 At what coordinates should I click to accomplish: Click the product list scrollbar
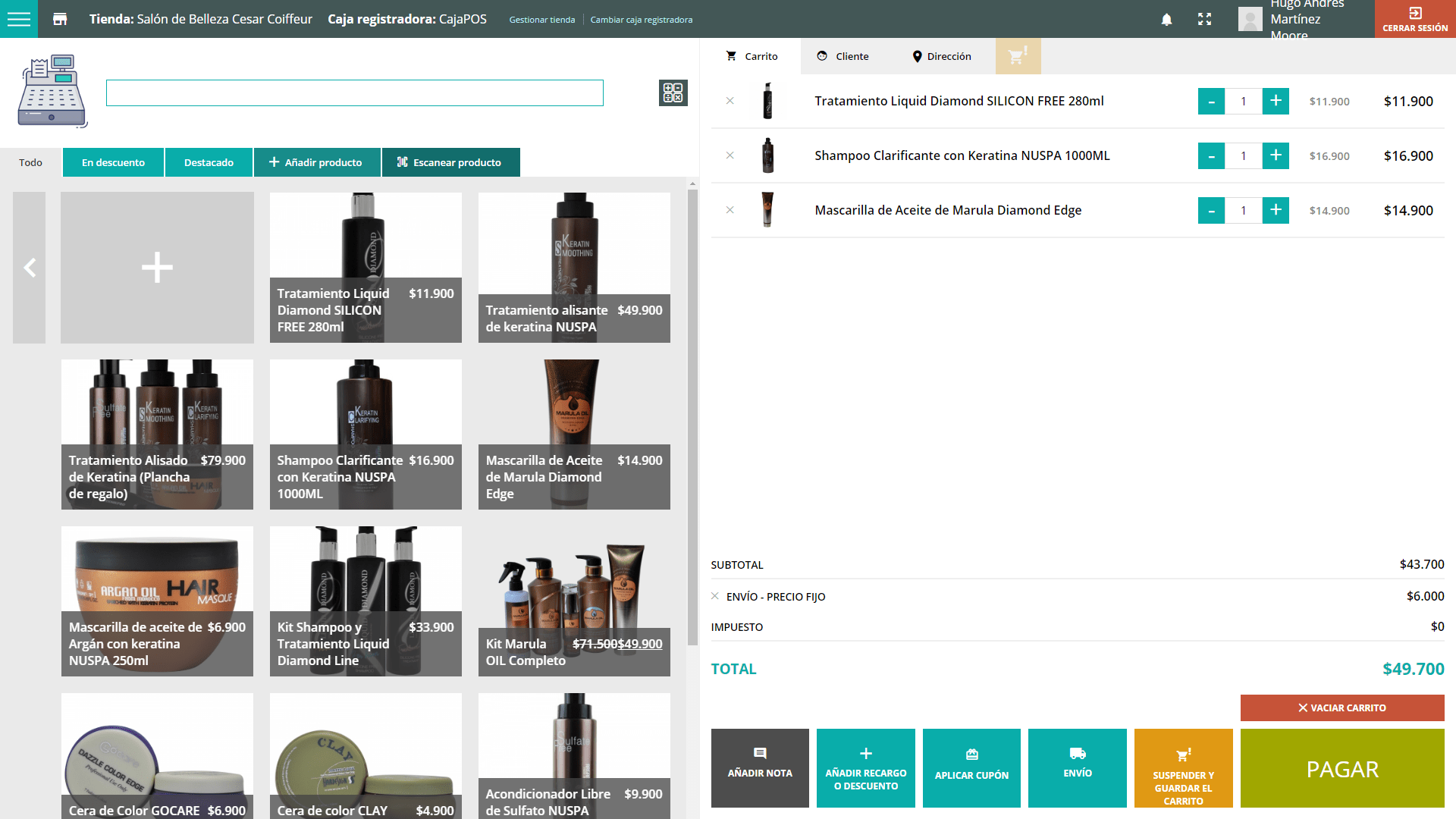pyautogui.click(x=692, y=417)
